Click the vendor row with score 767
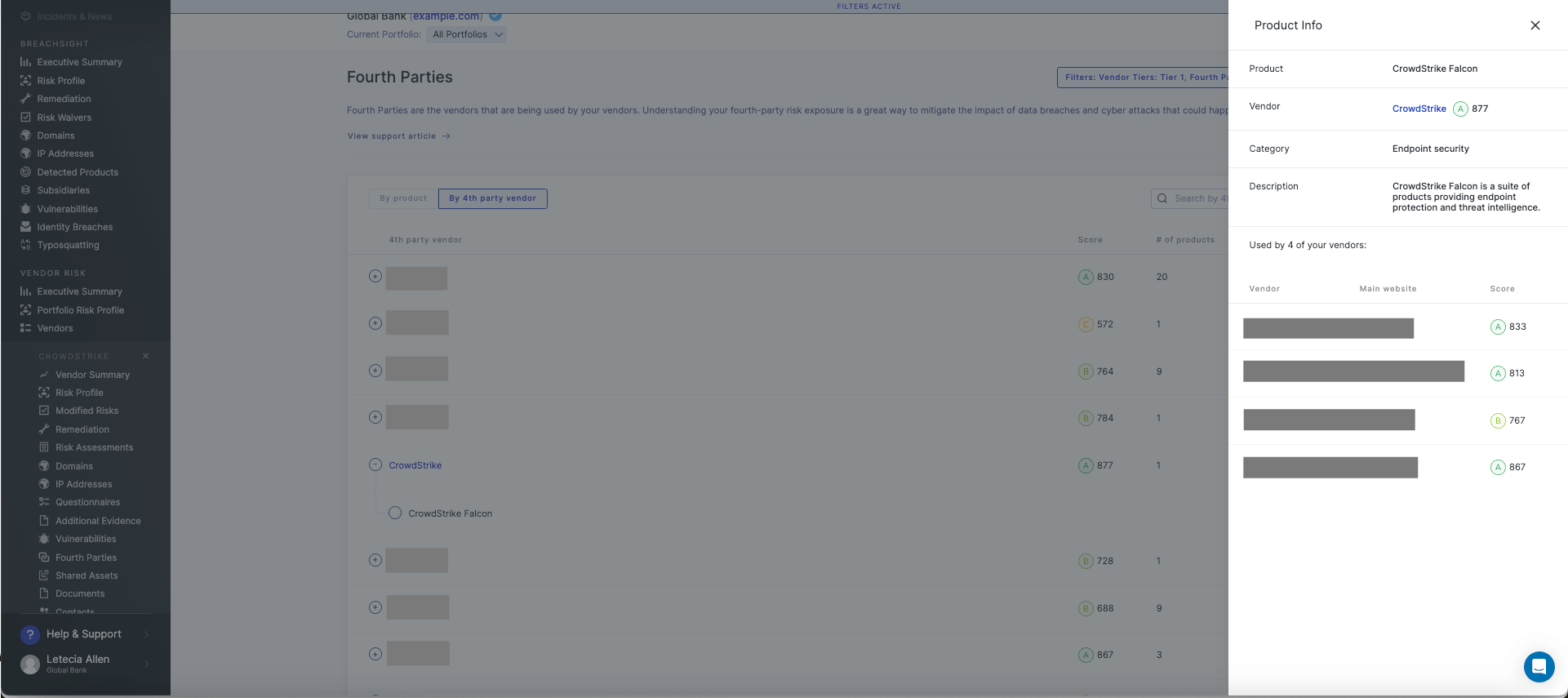The height and width of the screenshot is (698, 1568). click(x=1397, y=420)
